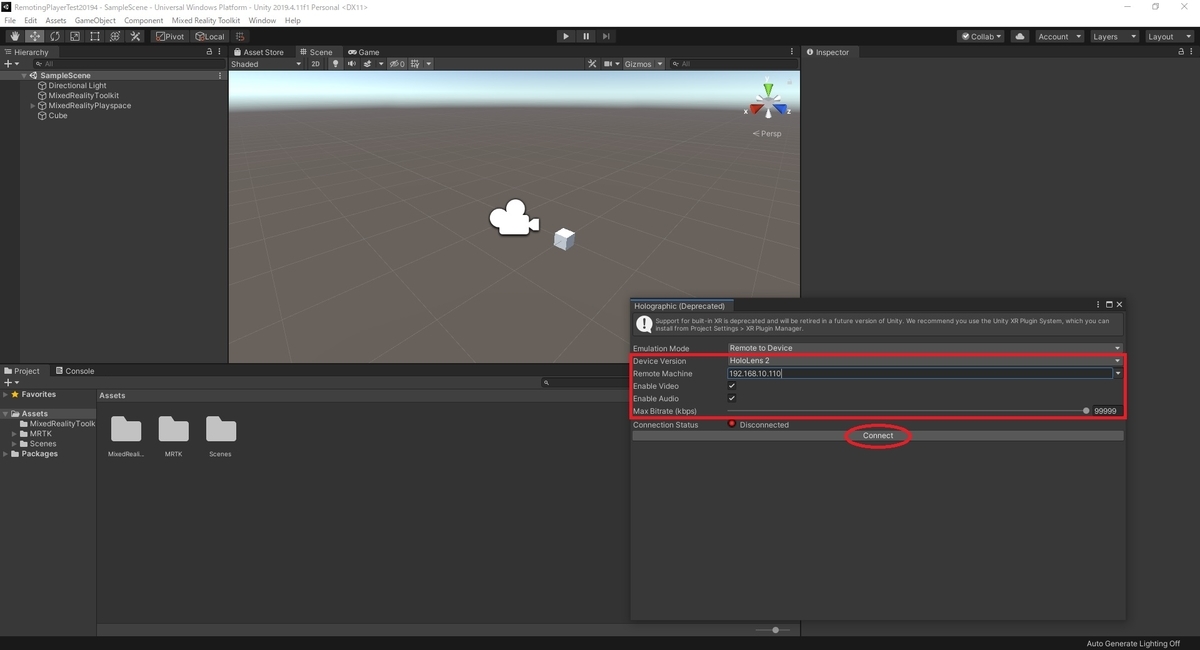Select Directional Light in Hierarchy

pyautogui.click(x=77, y=86)
